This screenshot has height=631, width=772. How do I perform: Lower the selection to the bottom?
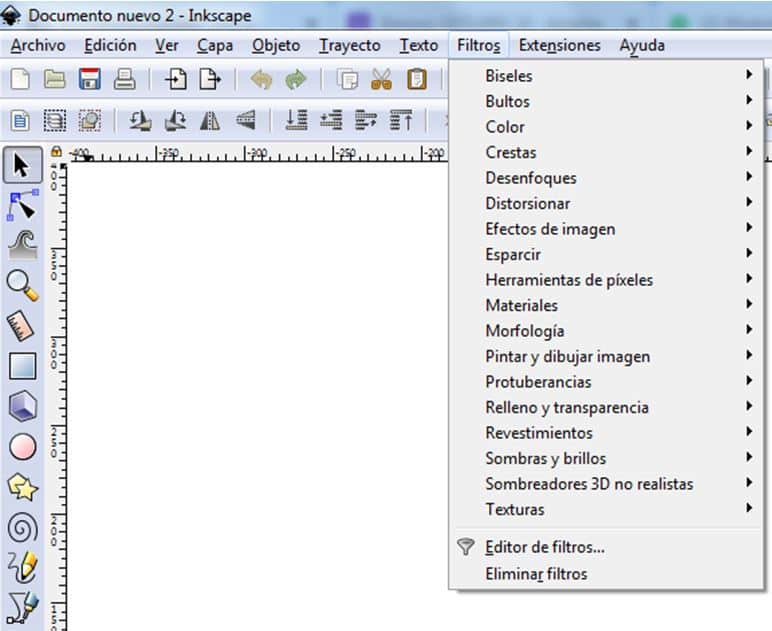[296, 120]
